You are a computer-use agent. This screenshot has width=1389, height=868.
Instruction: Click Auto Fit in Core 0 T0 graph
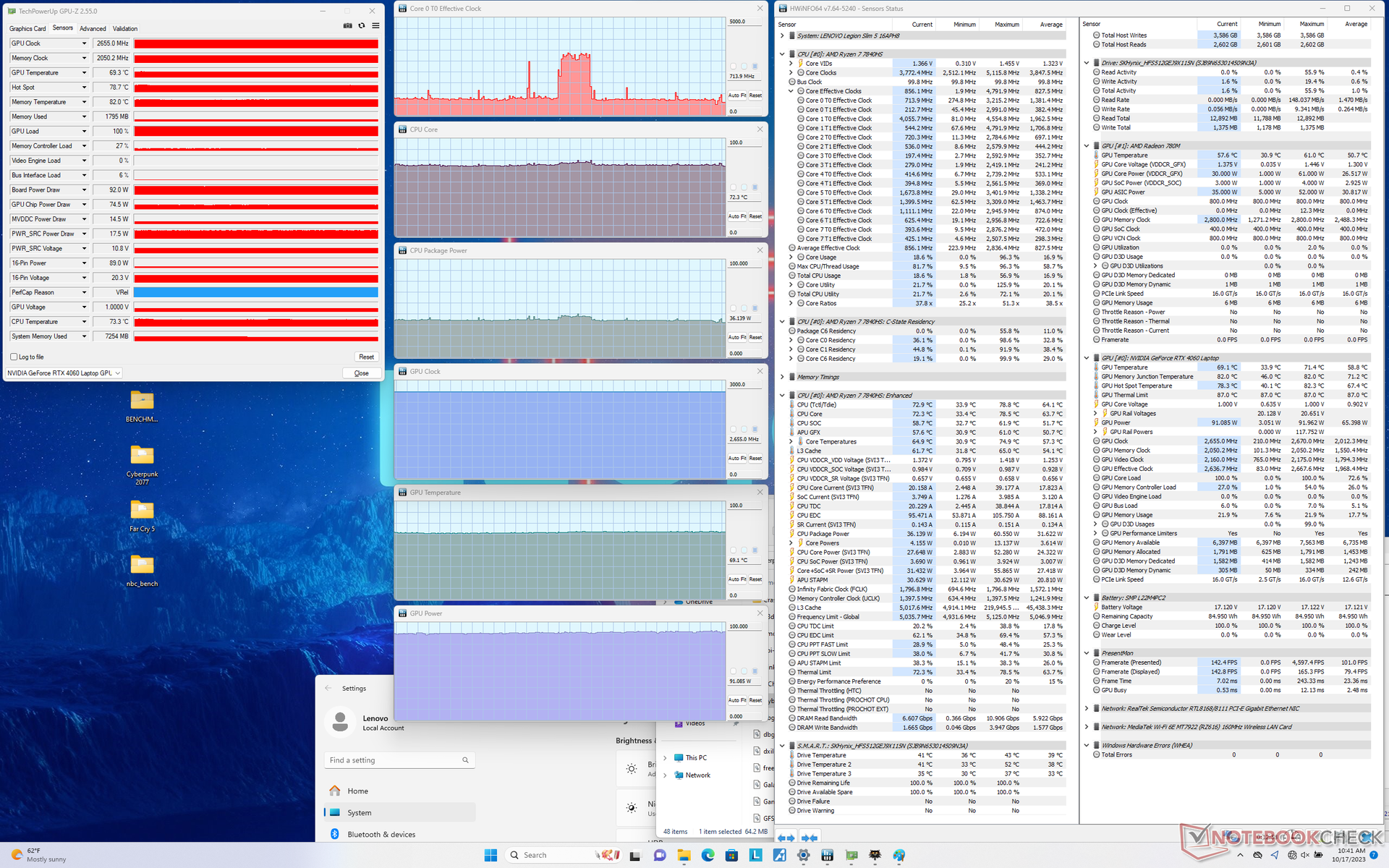[x=737, y=95]
